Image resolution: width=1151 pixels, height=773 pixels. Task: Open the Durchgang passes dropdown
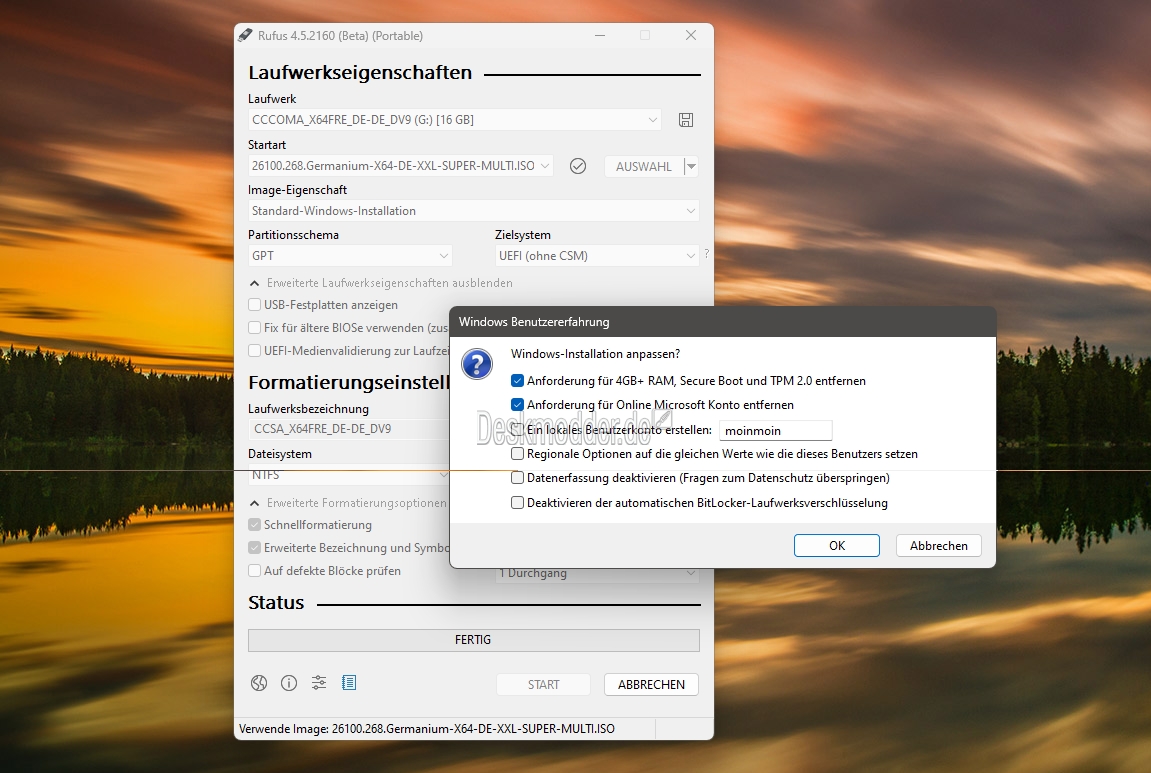pos(597,573)
